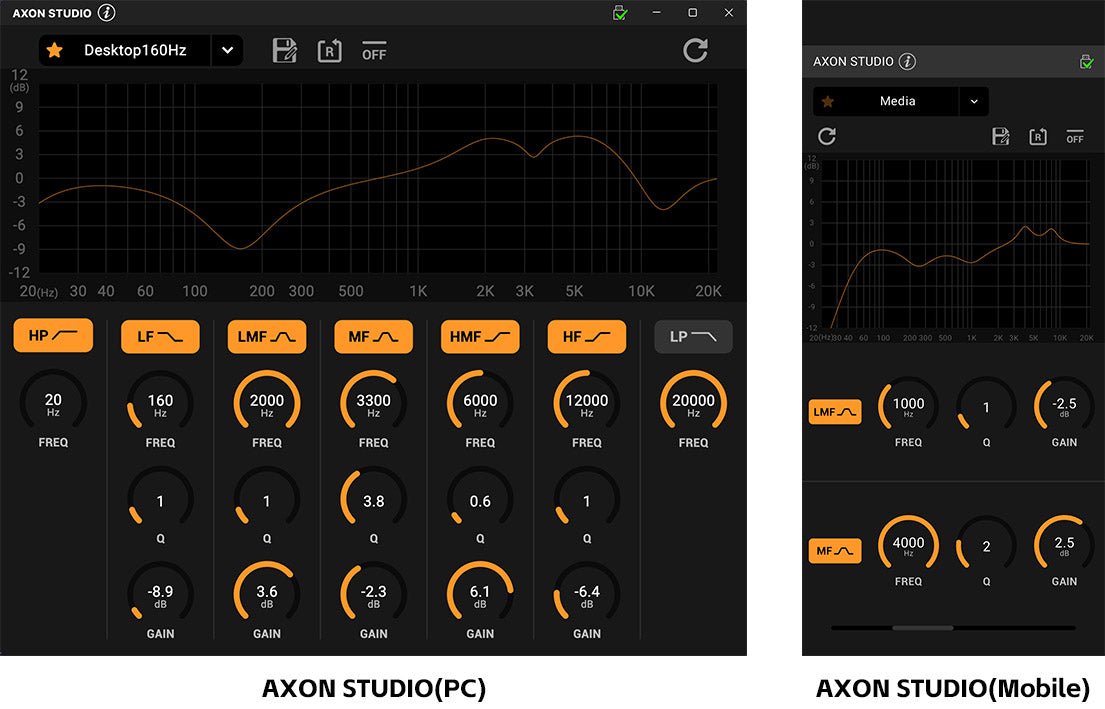The height and width of the screenshot is (709, 1105).
Task: Click the refresh icon in the mobile view
Action: click(827, 136)
